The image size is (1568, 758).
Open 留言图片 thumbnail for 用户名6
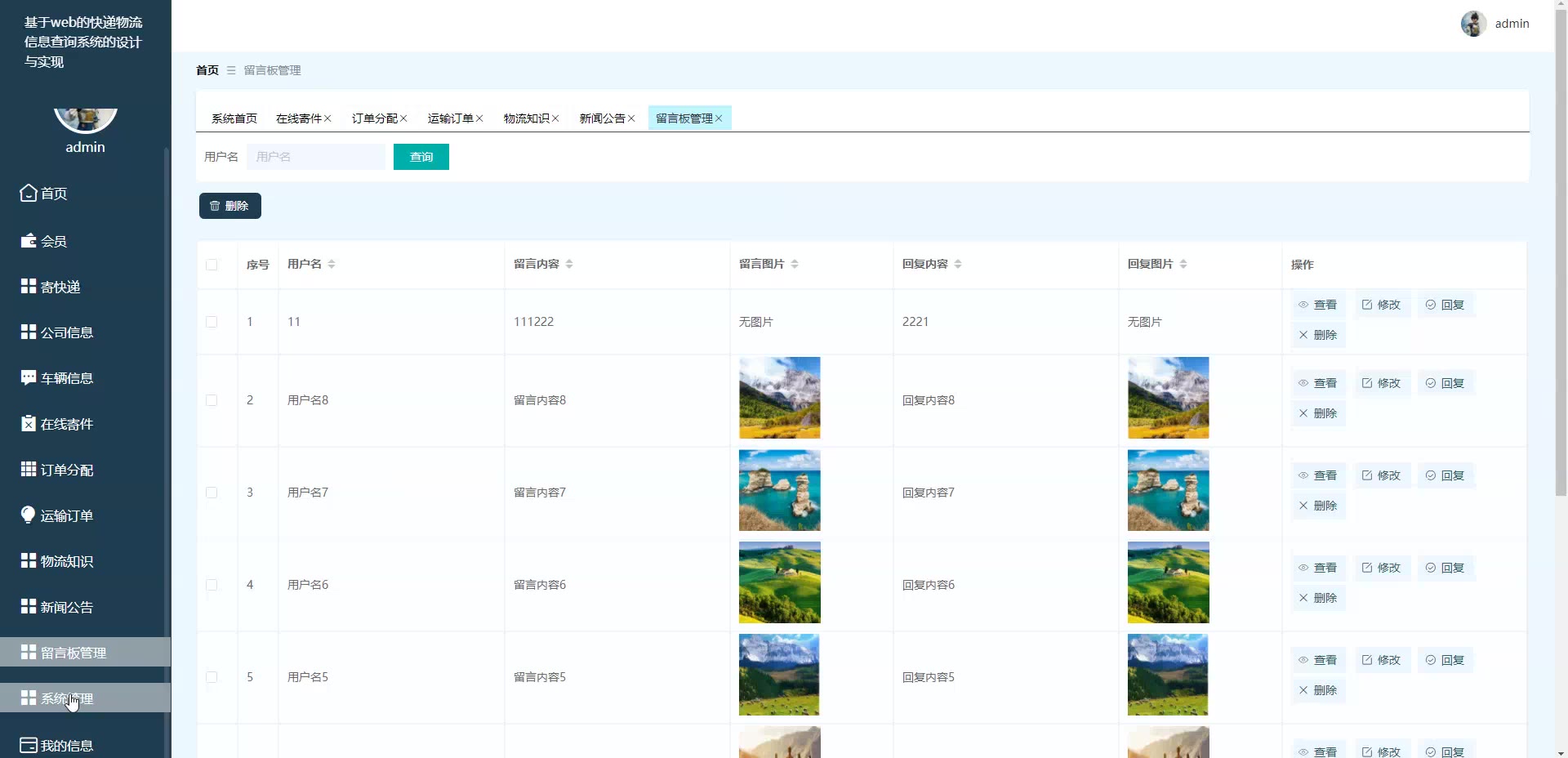[x=780, y=582]
